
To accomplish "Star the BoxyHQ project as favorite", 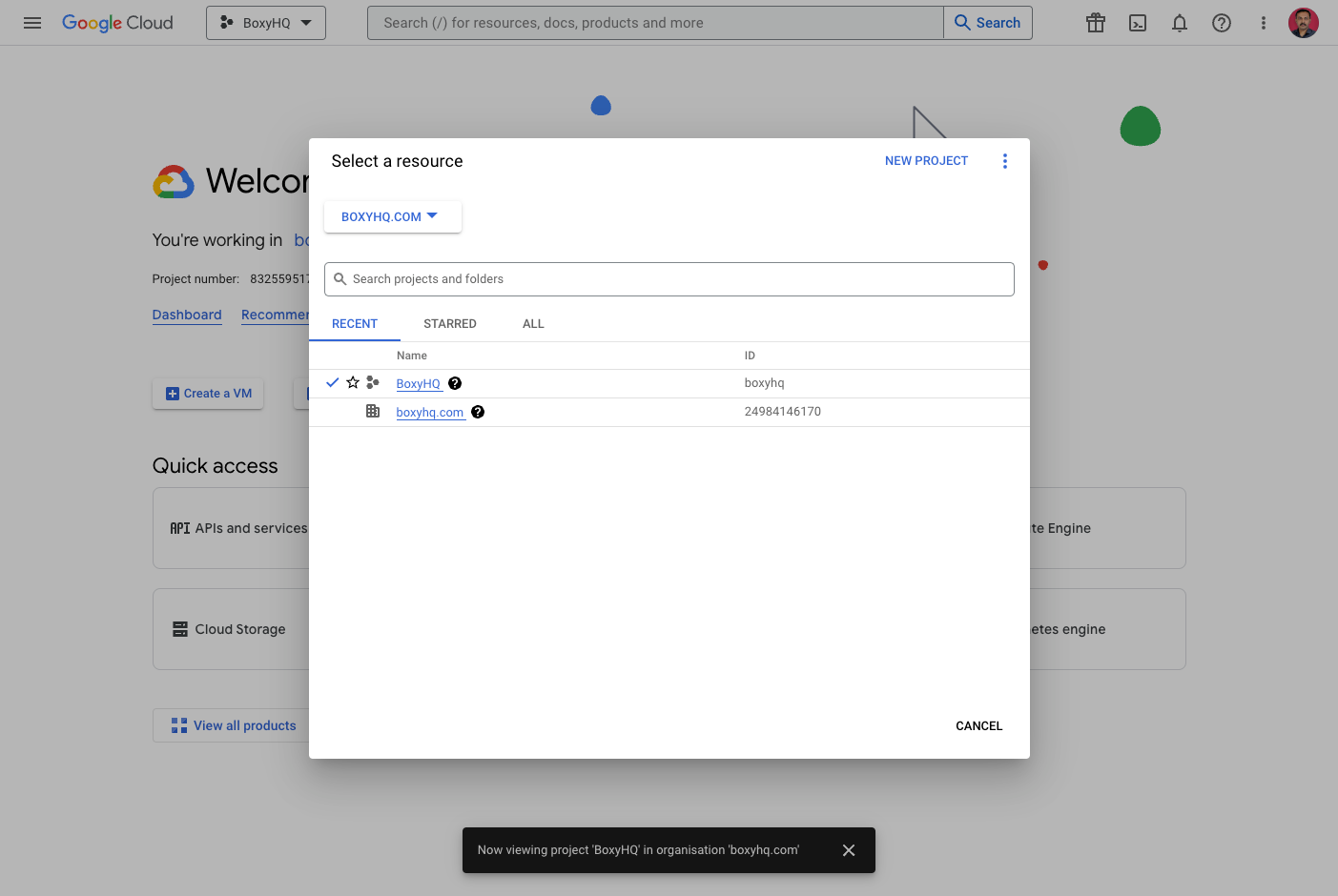I will tap(352, 381).
